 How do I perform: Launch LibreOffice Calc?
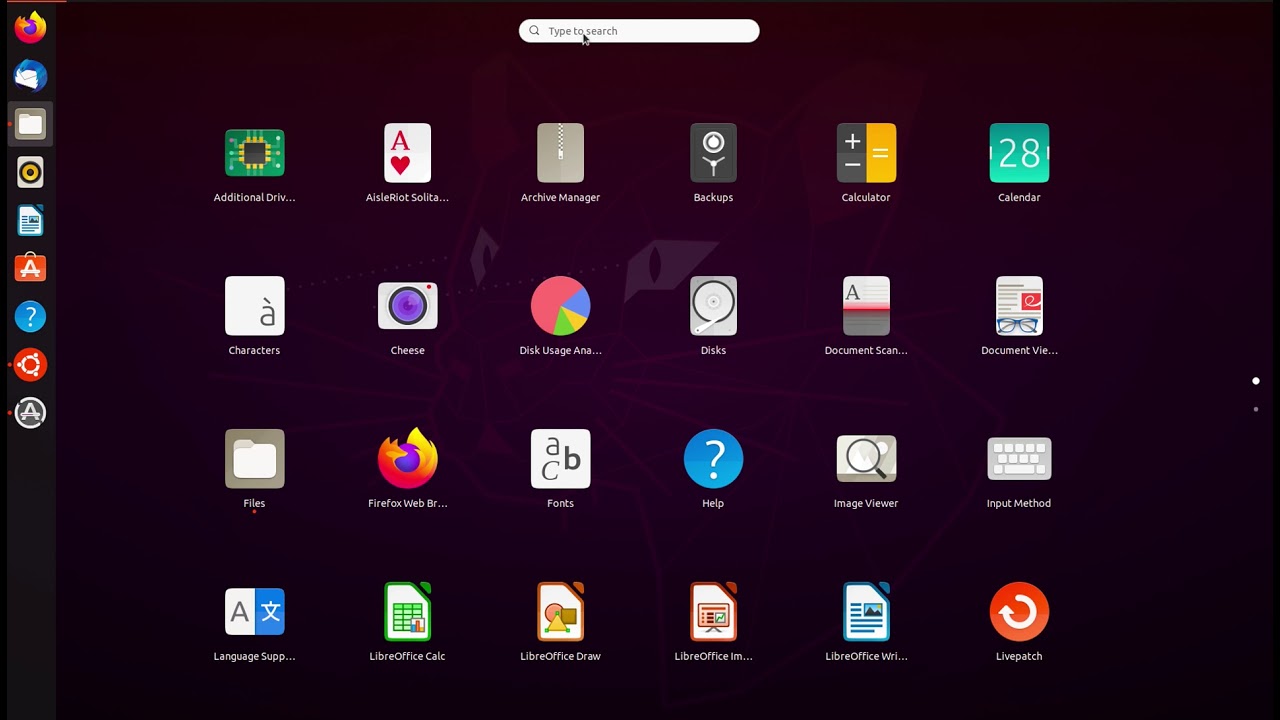click(x=407, y=613)
